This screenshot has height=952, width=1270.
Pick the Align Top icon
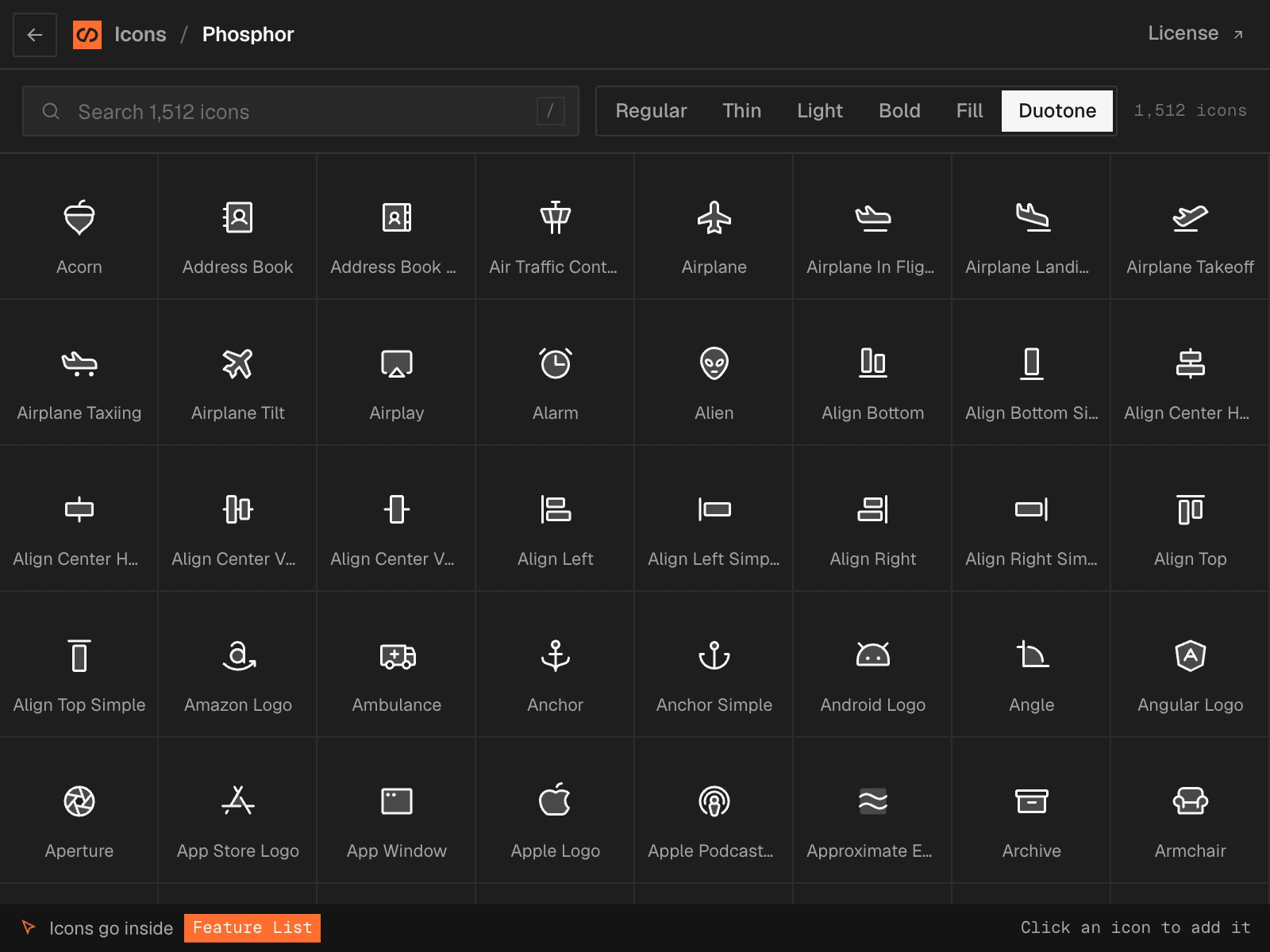(1191, 519)
